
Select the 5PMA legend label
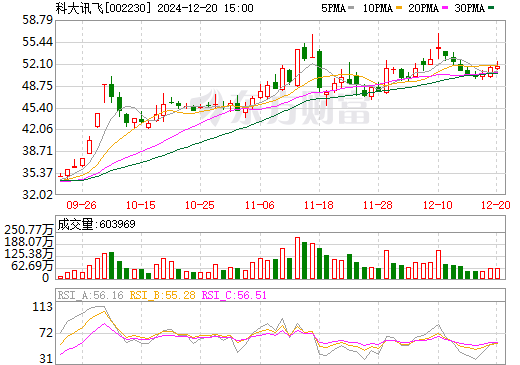[x=333, y=8]
